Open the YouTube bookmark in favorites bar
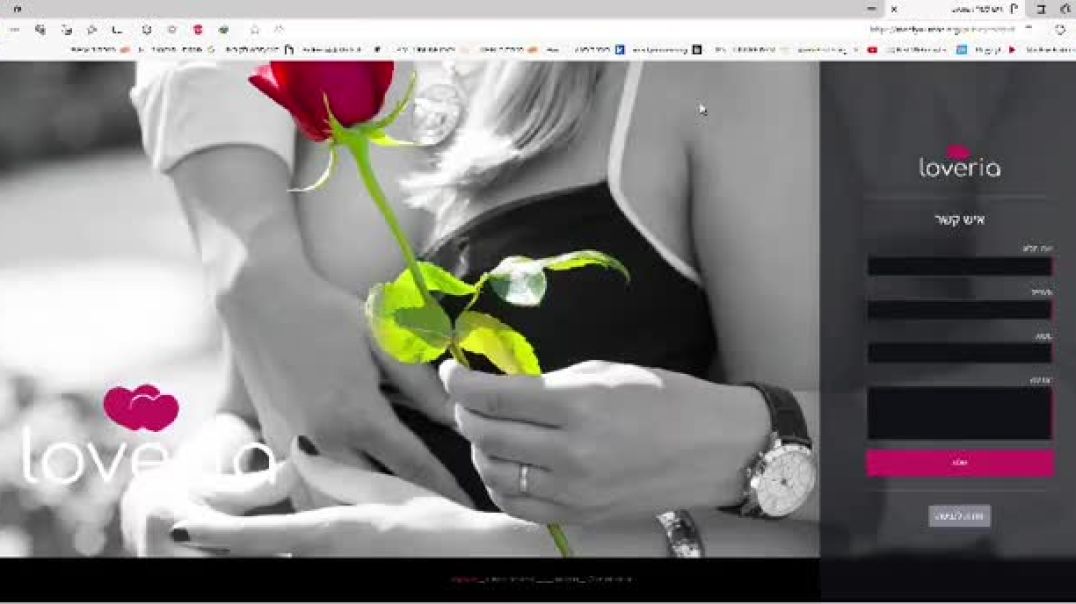The image size is (1076, 604). point(872,50)
